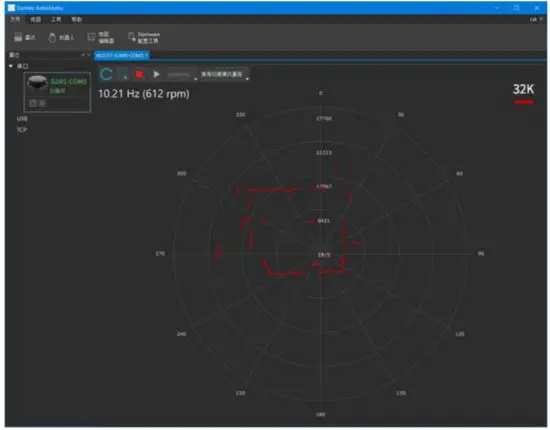Open the 帮助 (Help) menu
Viewport: 550px width, 430px height.
point(77,19)
